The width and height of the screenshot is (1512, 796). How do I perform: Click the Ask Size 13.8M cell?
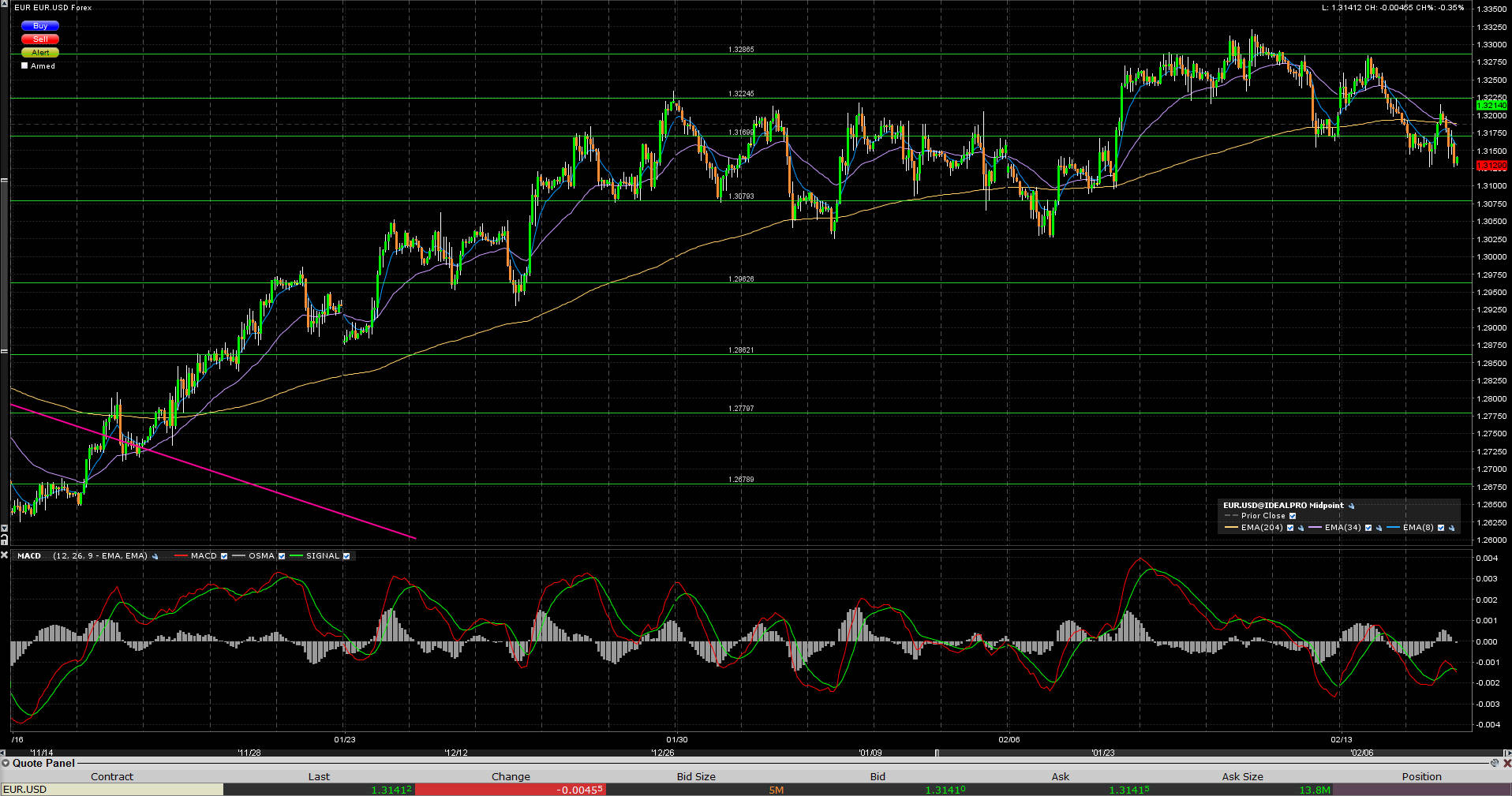point(1243,790)
